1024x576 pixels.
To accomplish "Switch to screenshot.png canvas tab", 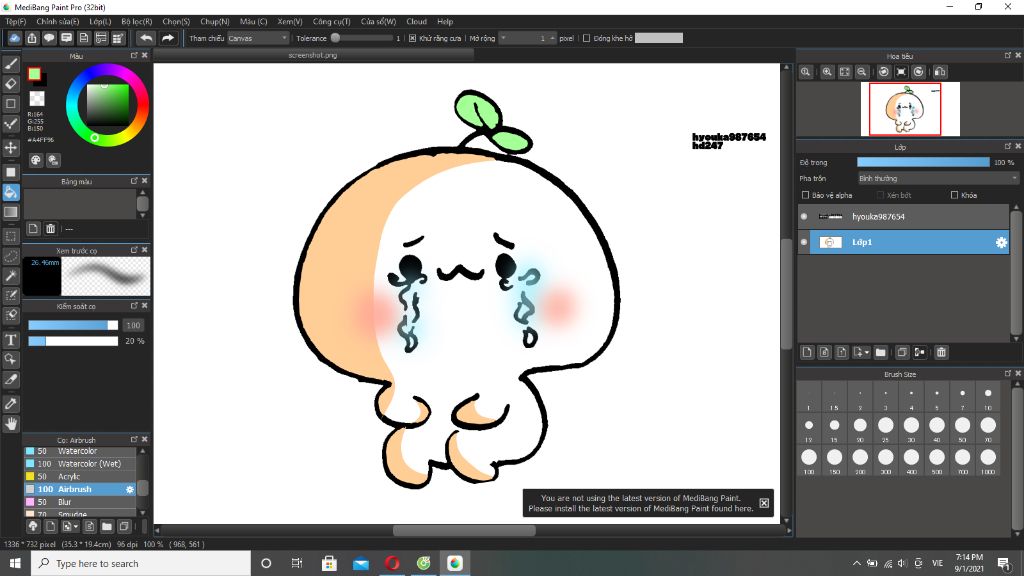I will point(313,56).
